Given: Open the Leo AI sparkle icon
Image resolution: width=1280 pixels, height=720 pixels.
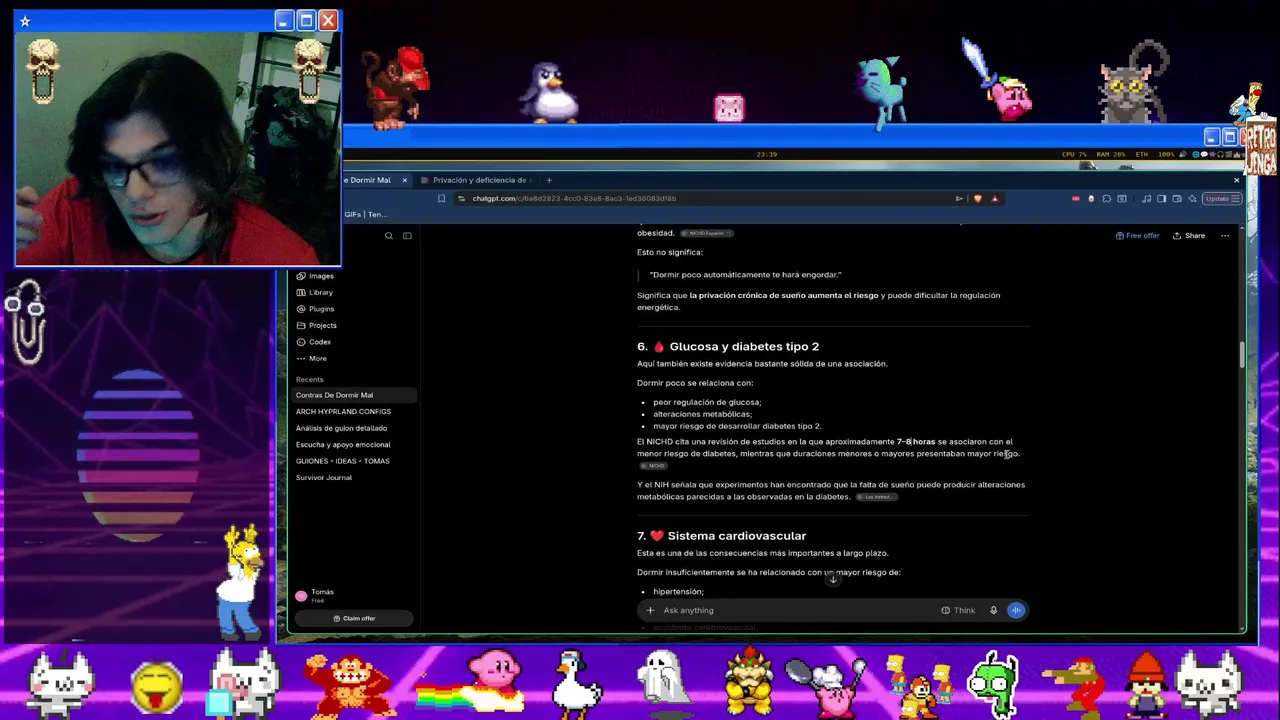Looking at the screenshot, I should pyautogui.click(x=1192, y=199).
